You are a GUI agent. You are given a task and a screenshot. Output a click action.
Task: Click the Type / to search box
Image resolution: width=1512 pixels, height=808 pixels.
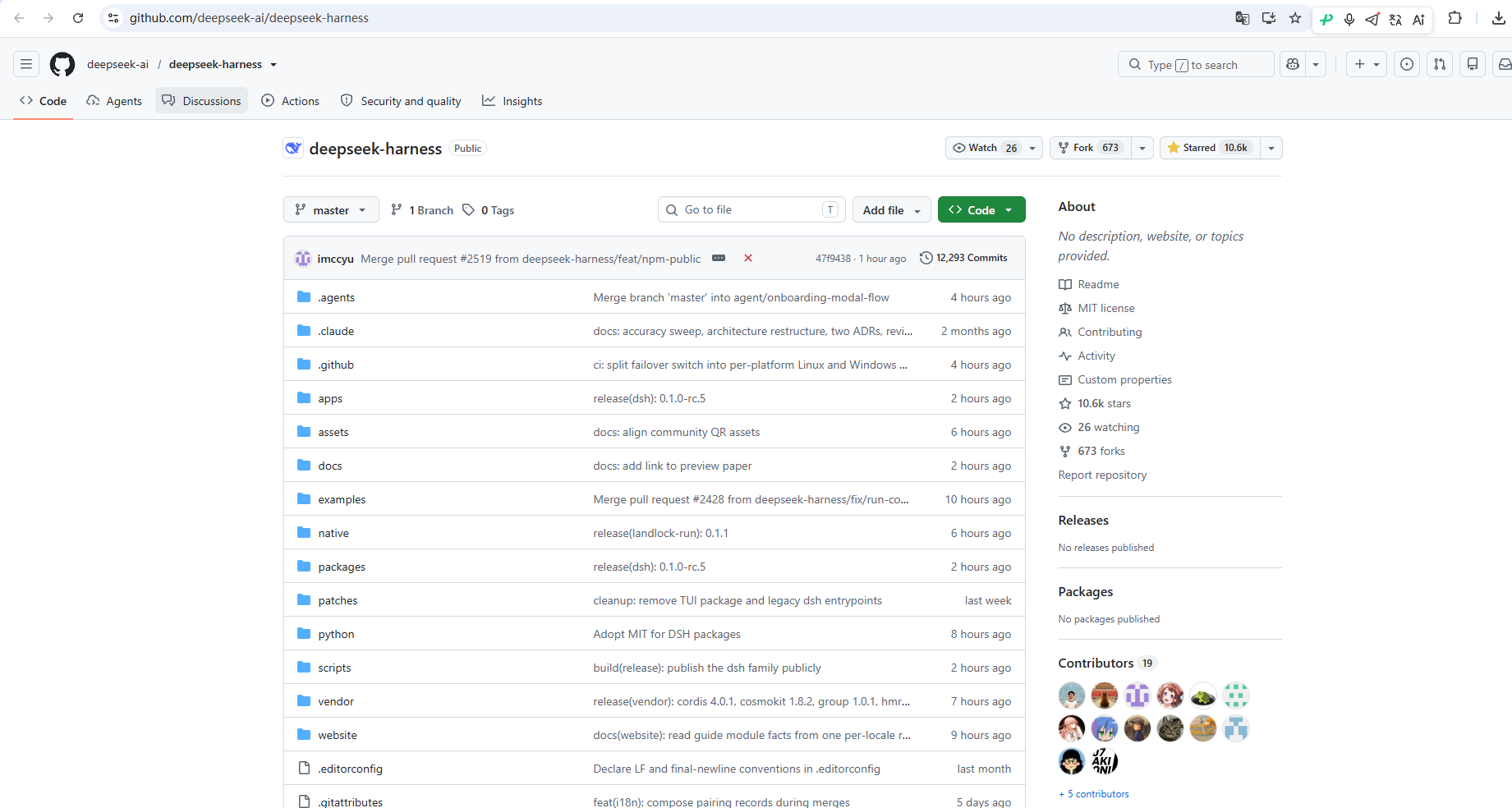tap(1196, 64)
